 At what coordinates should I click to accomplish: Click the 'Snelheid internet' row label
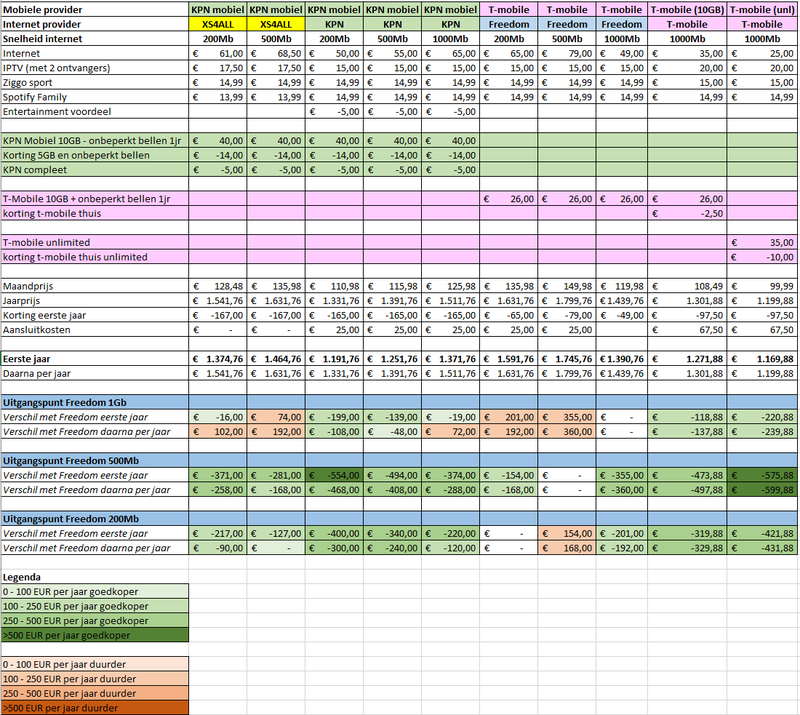coord(95,39)
